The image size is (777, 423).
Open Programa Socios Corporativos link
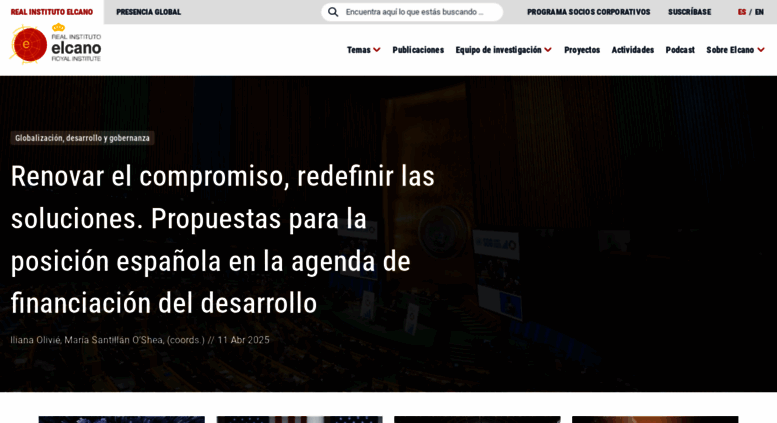[588, 12]
